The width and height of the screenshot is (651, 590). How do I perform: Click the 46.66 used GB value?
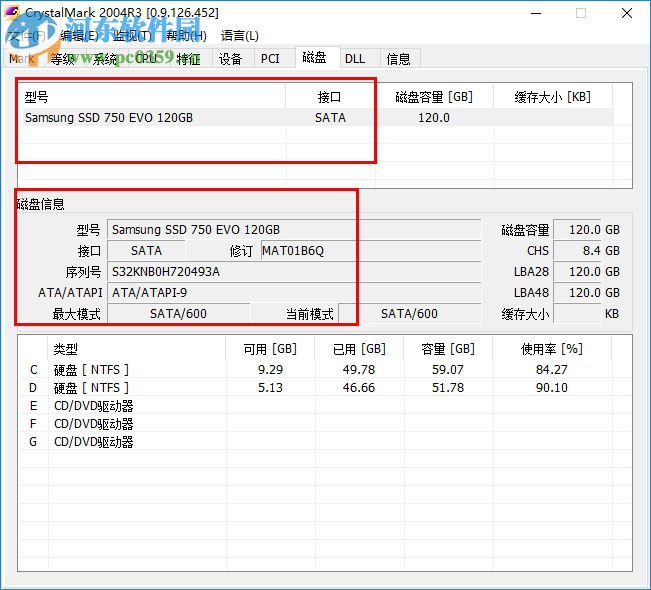coord(359,388)
